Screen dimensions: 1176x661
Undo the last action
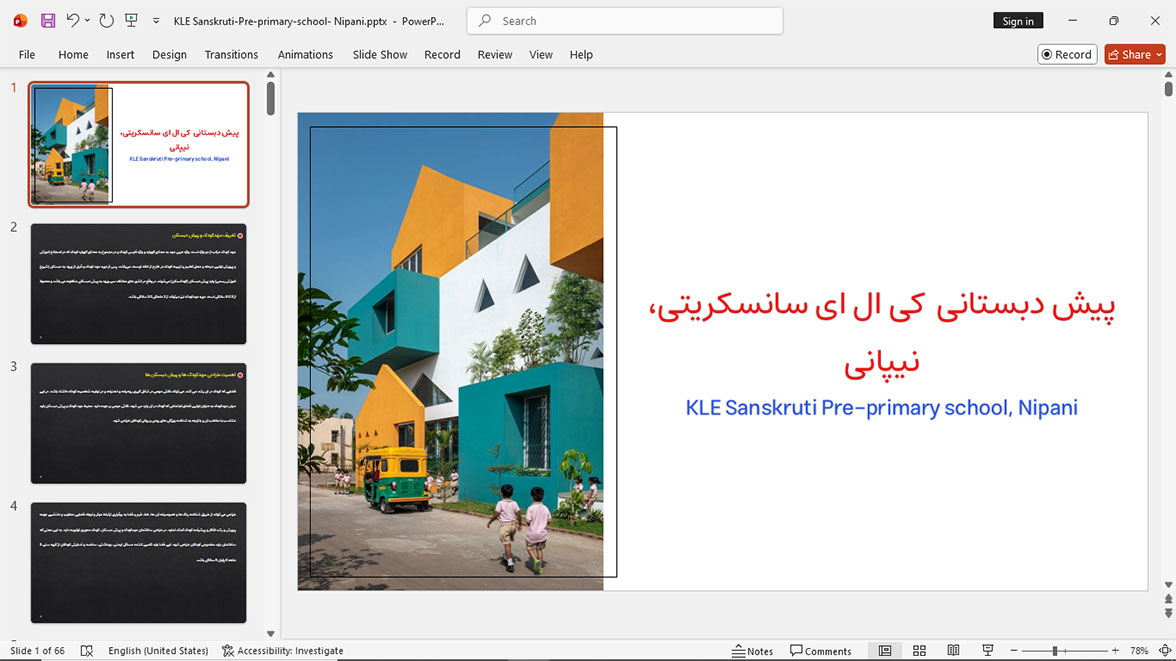pyautogui.click(x=72, y=21)
